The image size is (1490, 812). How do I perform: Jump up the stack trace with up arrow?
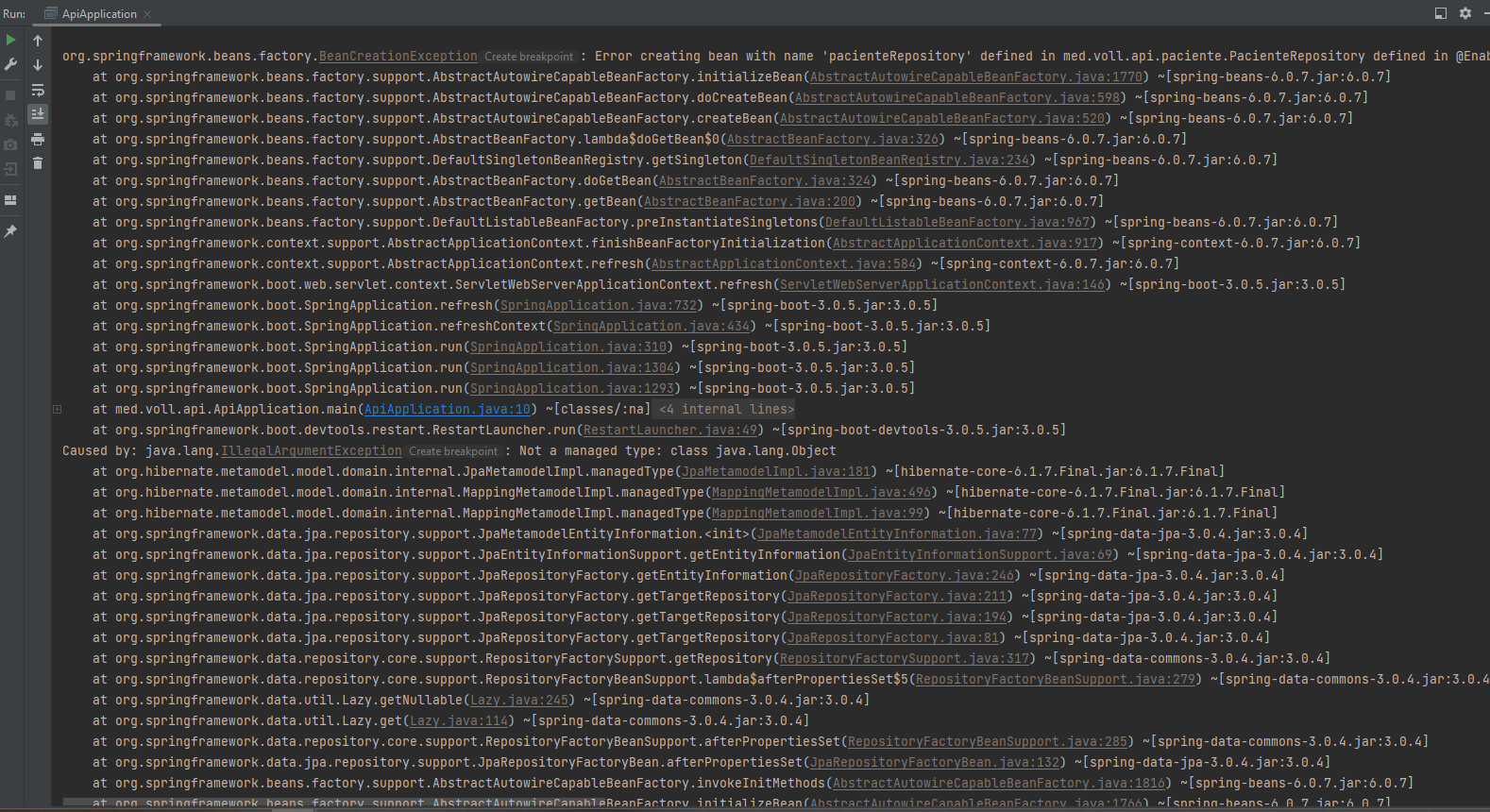pos(38,41)
